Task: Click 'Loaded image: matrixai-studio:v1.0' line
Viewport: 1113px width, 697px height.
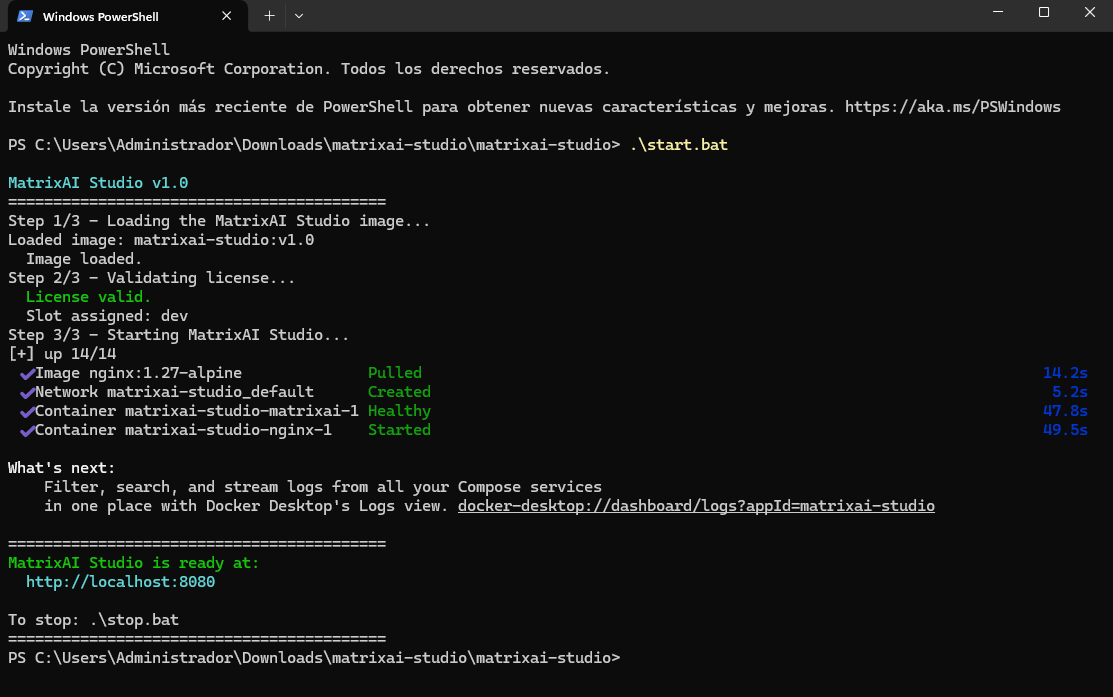Action: click(x=161, y=240)
